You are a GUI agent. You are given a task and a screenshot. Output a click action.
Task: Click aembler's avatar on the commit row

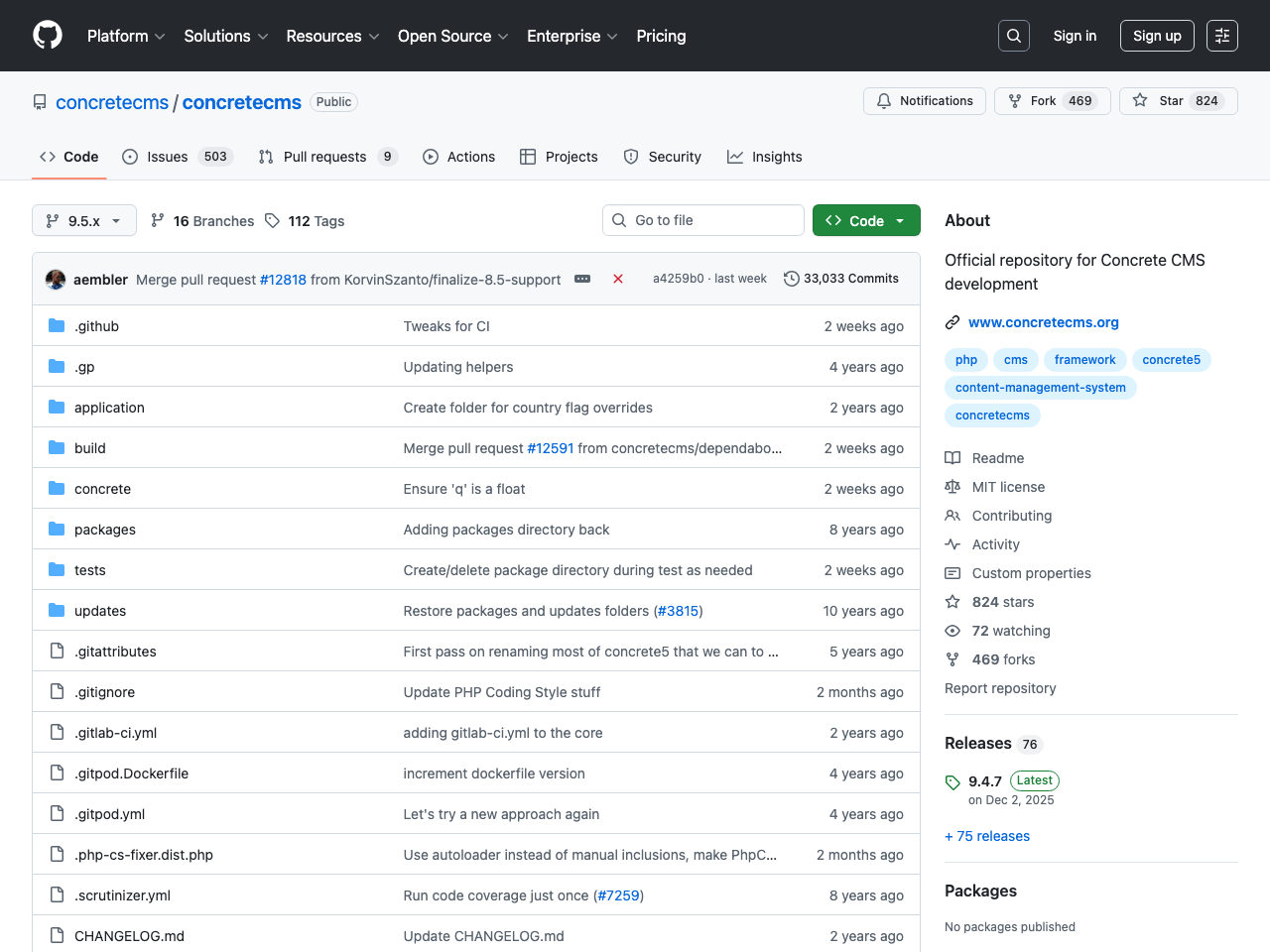pyautogui.click(x=56, y=279)
